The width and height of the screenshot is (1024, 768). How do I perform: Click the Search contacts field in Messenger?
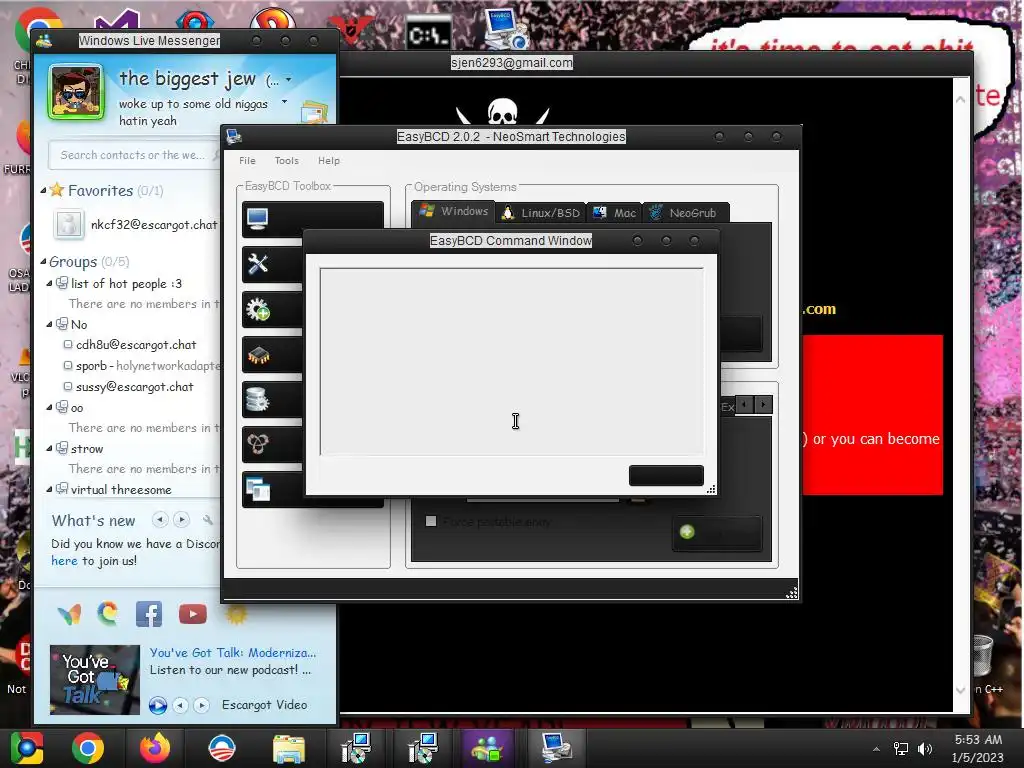coord(134,155)
